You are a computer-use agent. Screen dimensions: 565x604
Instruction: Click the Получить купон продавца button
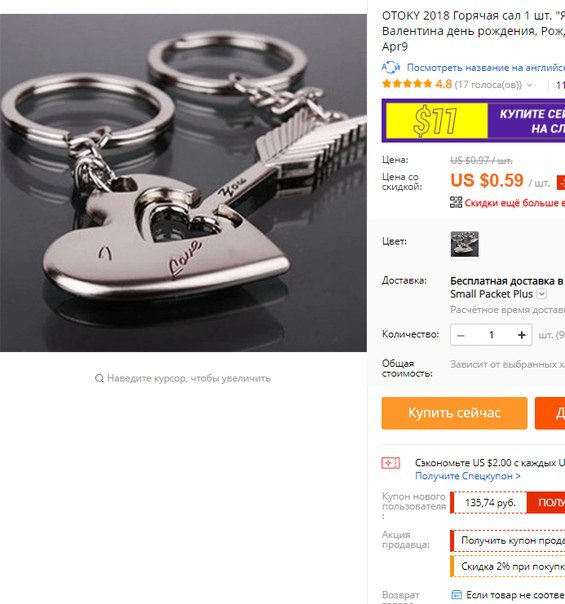(x=508, y=541)
